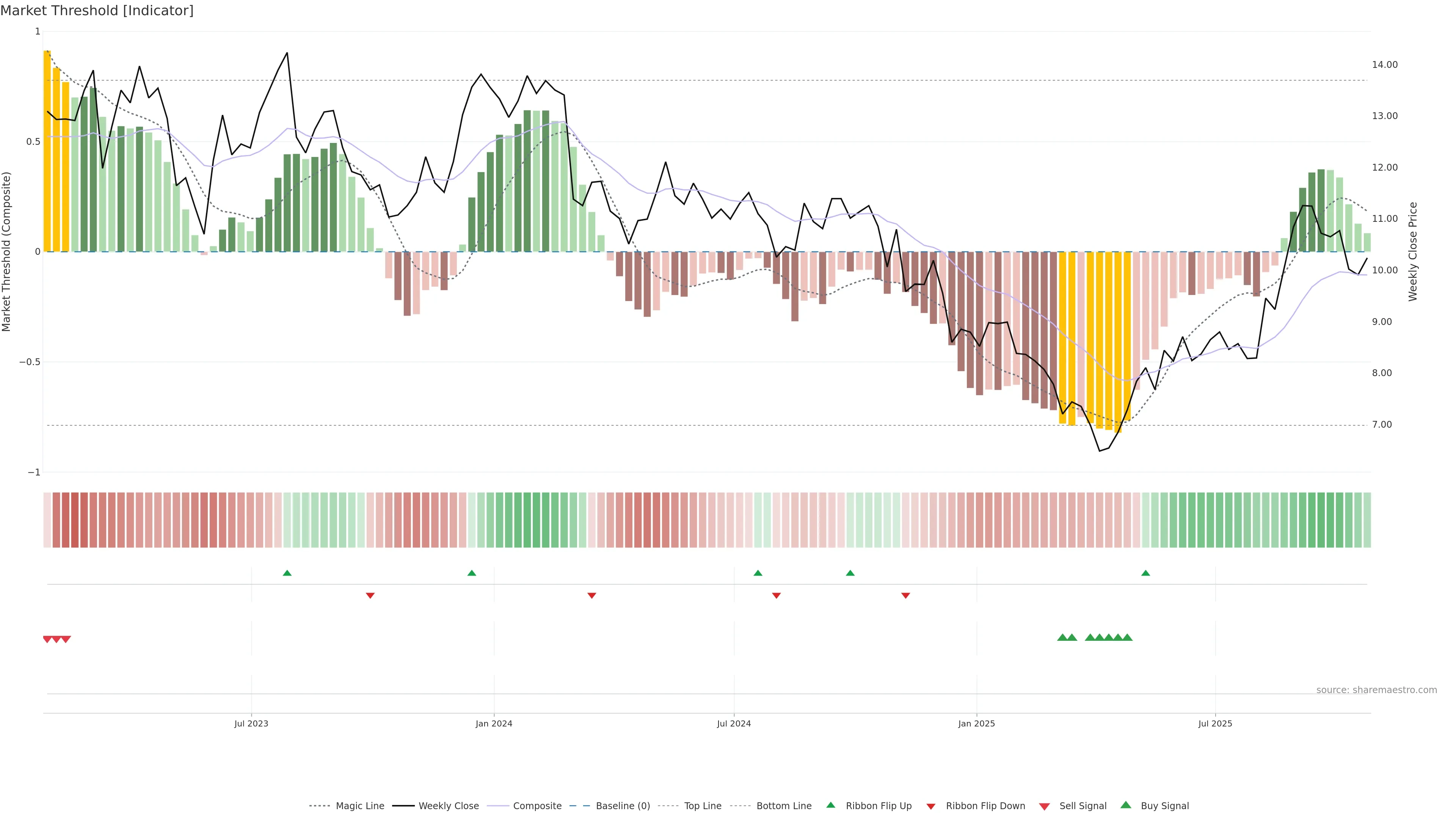Click the first red sell signal marker
Viewport: 1456px width, 819px height.
[x=47, y=639]
